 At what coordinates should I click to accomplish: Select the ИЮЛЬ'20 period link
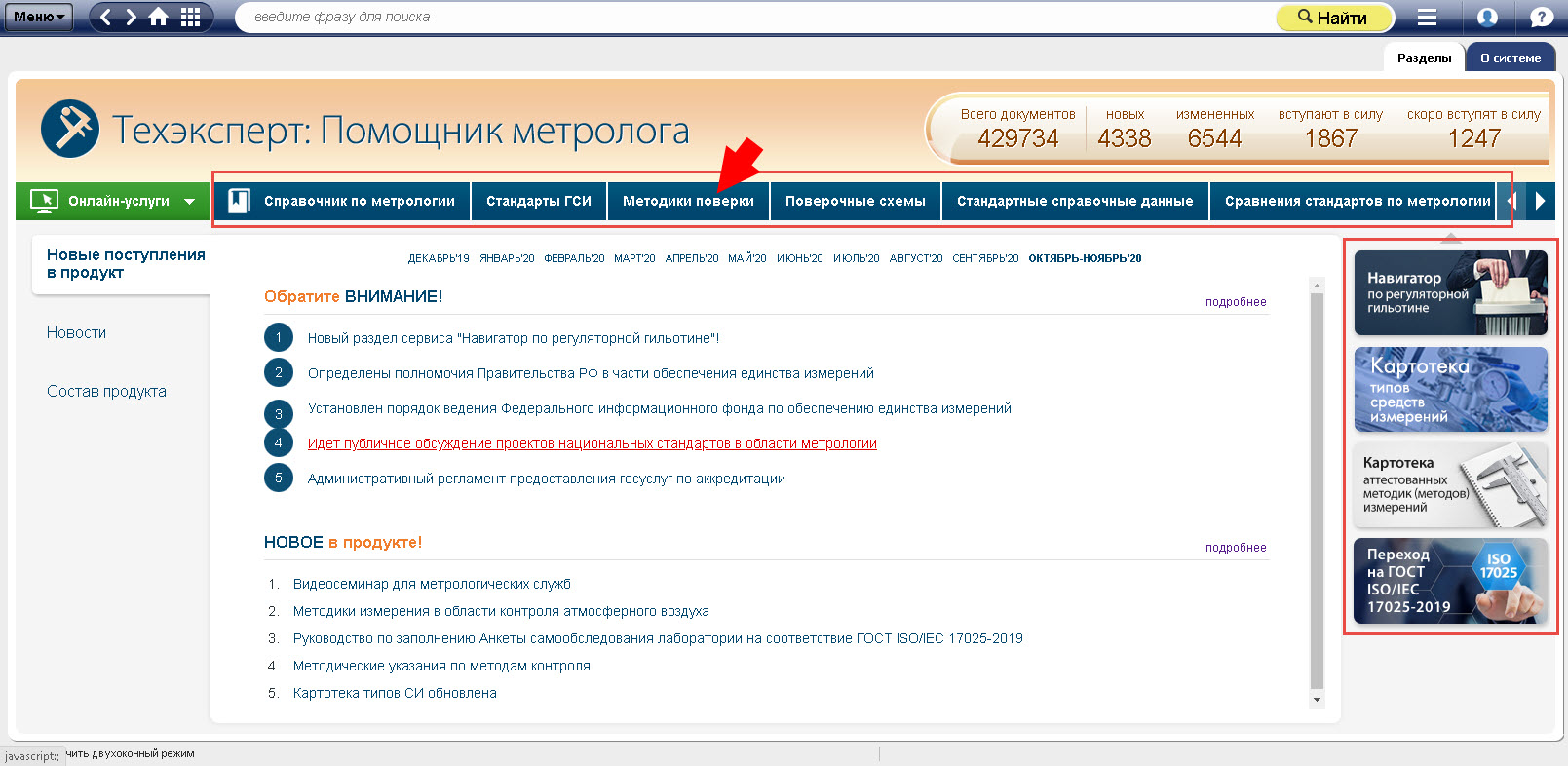click(x=857, y=258)
